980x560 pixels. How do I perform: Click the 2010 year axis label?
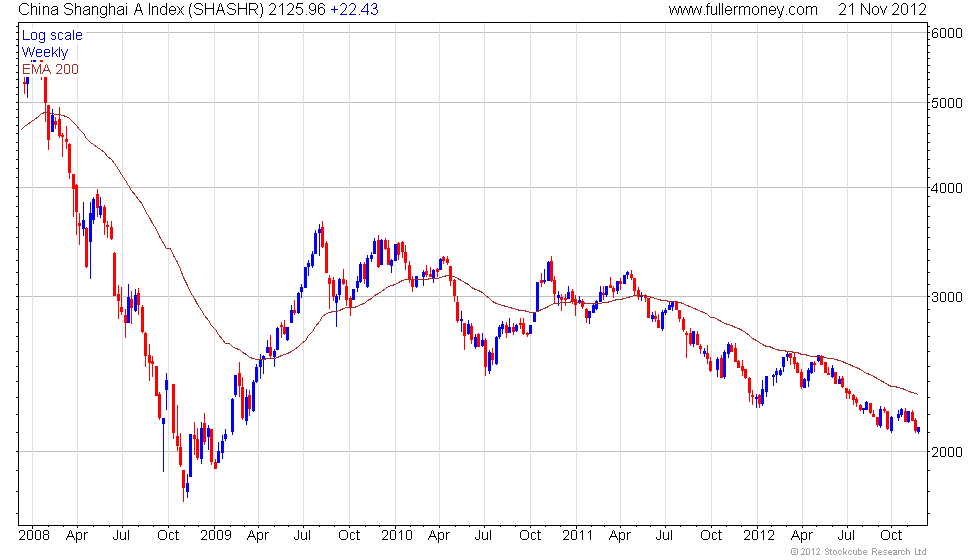click(397, 536)
